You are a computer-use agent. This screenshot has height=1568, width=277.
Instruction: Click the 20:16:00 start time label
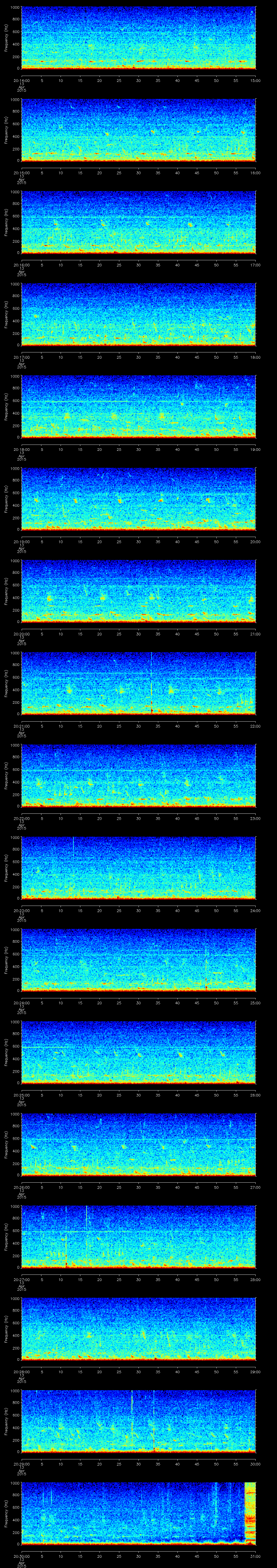pyautogui.click(x=21, y=265)
